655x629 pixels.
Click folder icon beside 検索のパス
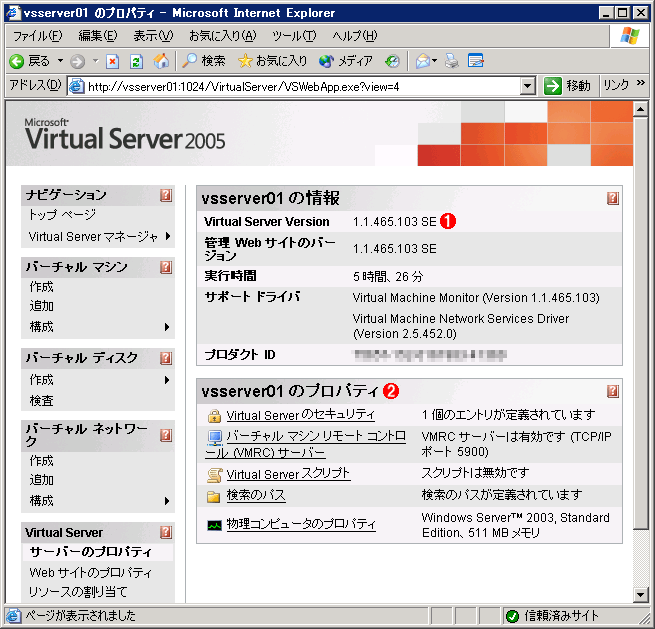coord(214,496)
